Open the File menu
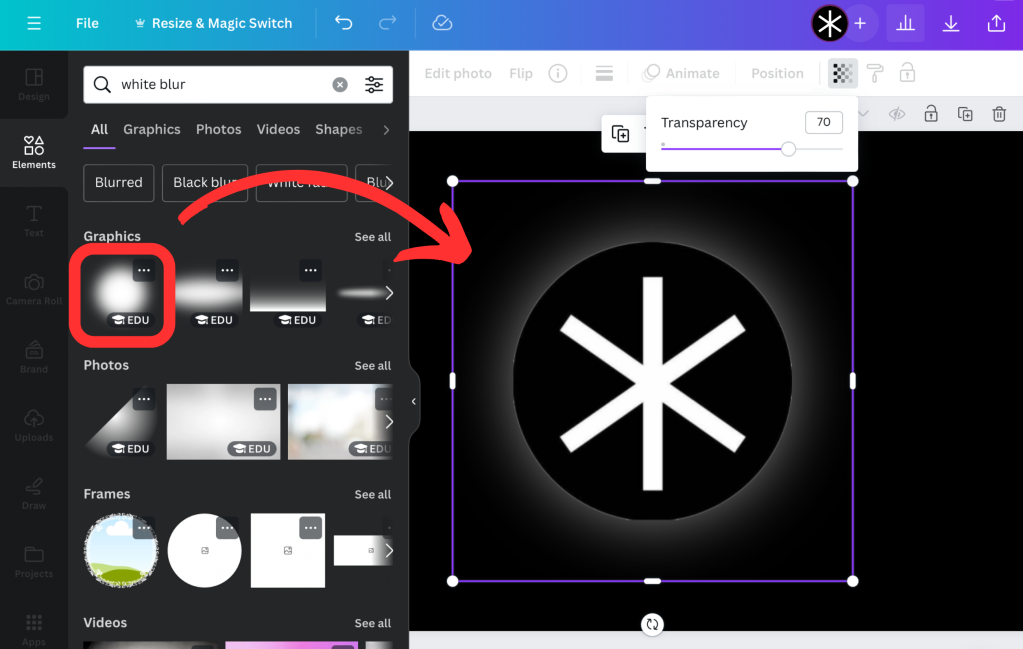This screenshot has height=649, width=1023. coord(87,23)
